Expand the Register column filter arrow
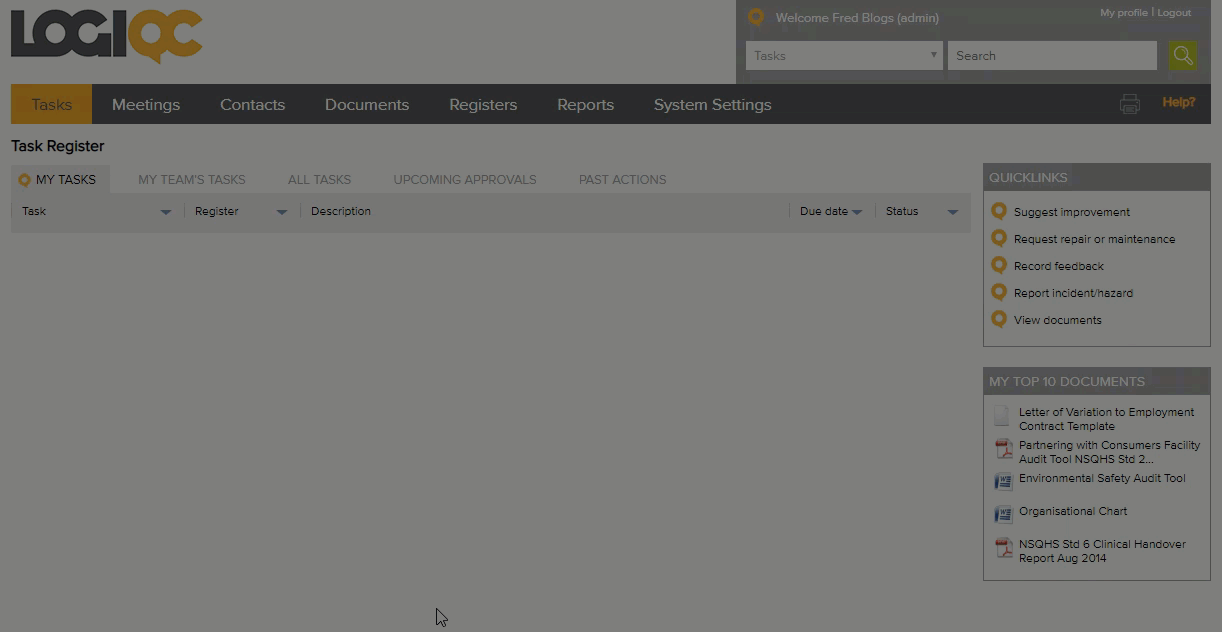 [x=282, y=212]
